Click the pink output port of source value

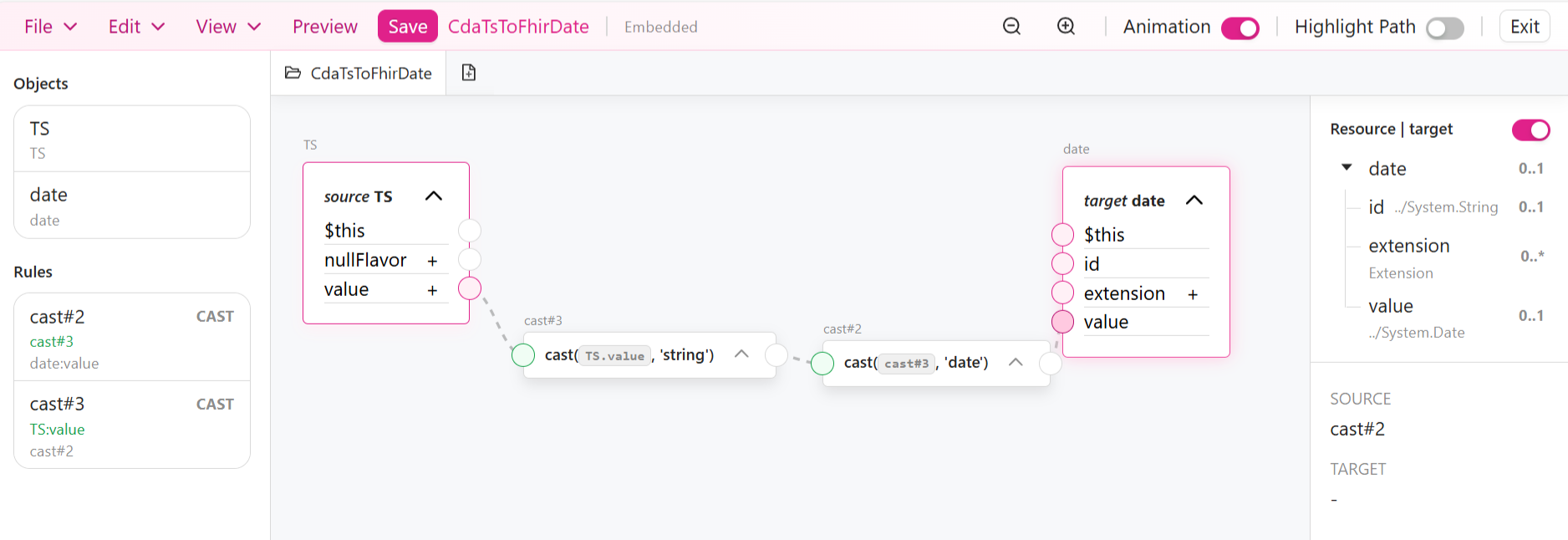click(x=470, y=288)
